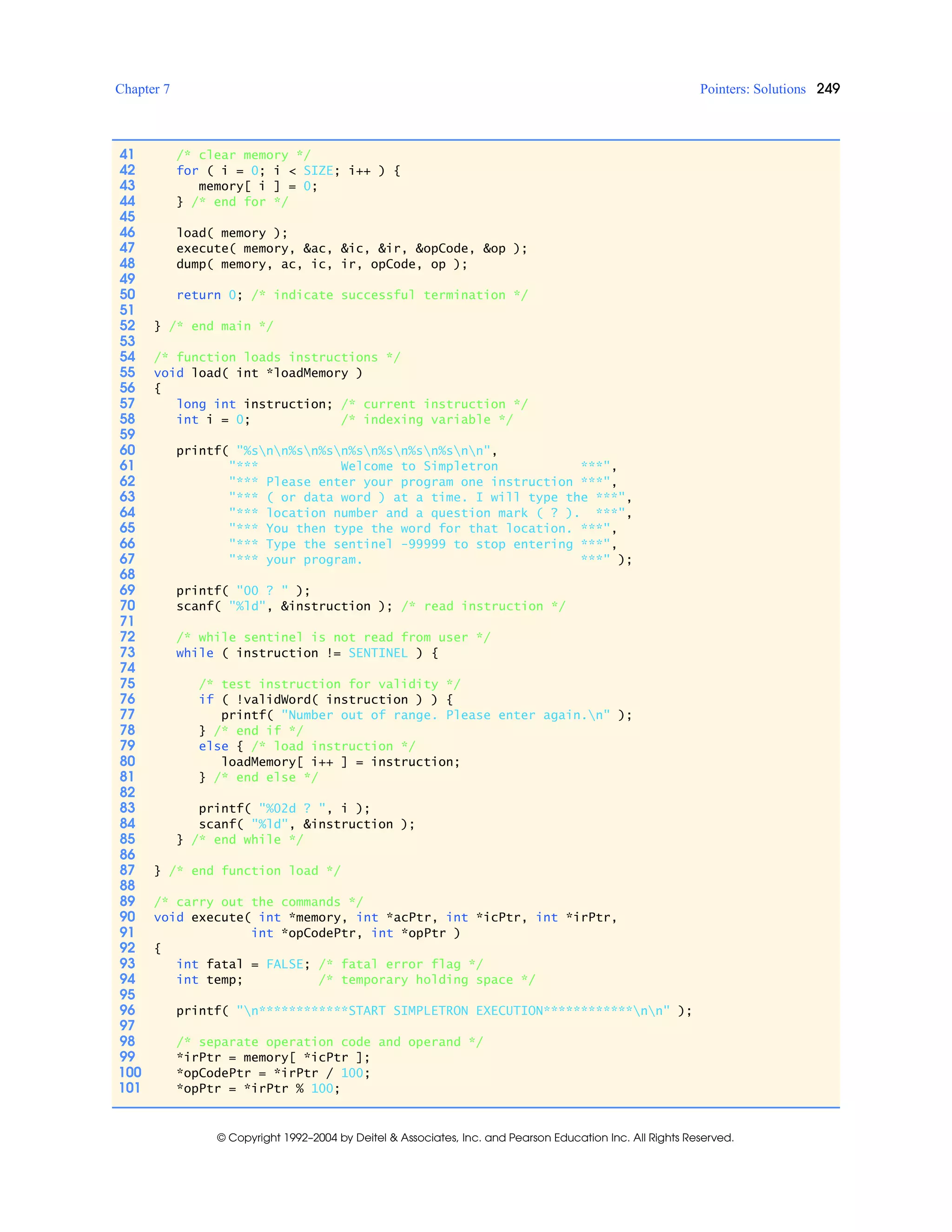
Task: Click the Chapter 7 header text
Action: [x=142, y=89]
